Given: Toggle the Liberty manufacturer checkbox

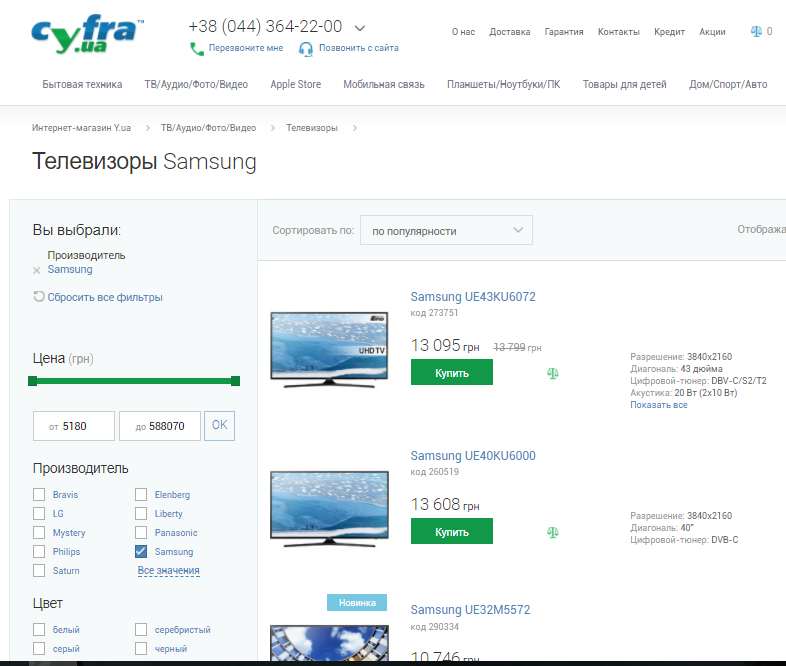Looking at the screenshot, I should (x=141, y=514).
